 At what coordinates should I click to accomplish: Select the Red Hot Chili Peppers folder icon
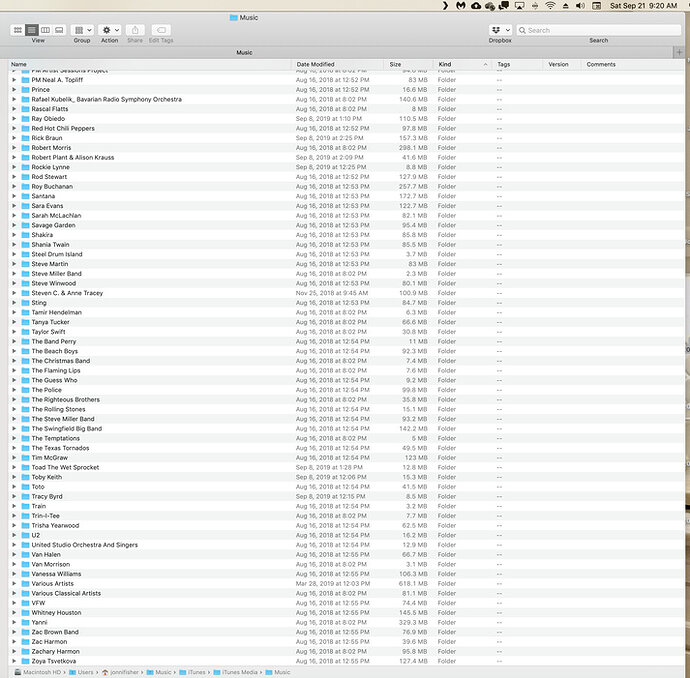pyautogui.click(x=26, y=128)
